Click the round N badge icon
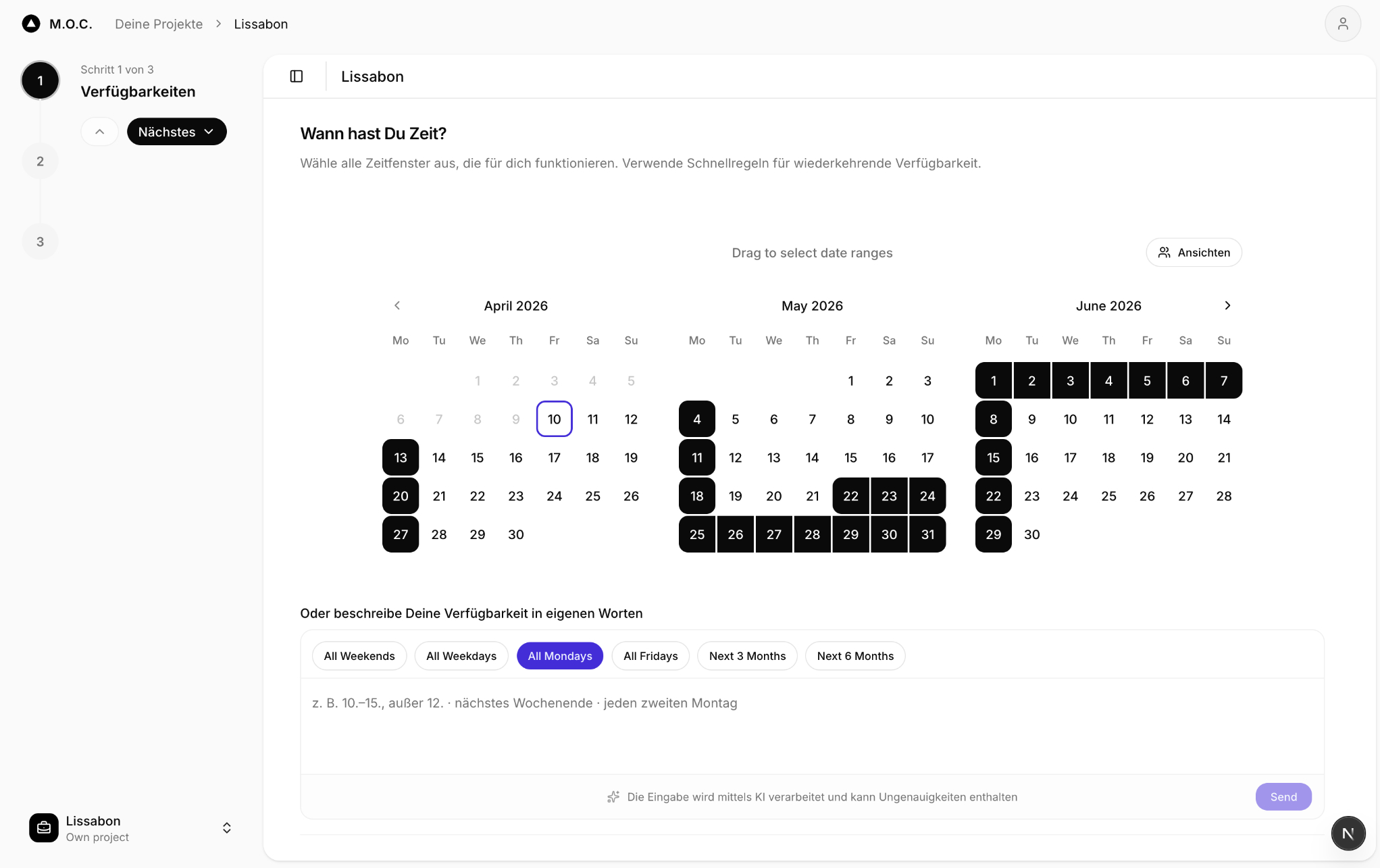 coord(1348,833)
